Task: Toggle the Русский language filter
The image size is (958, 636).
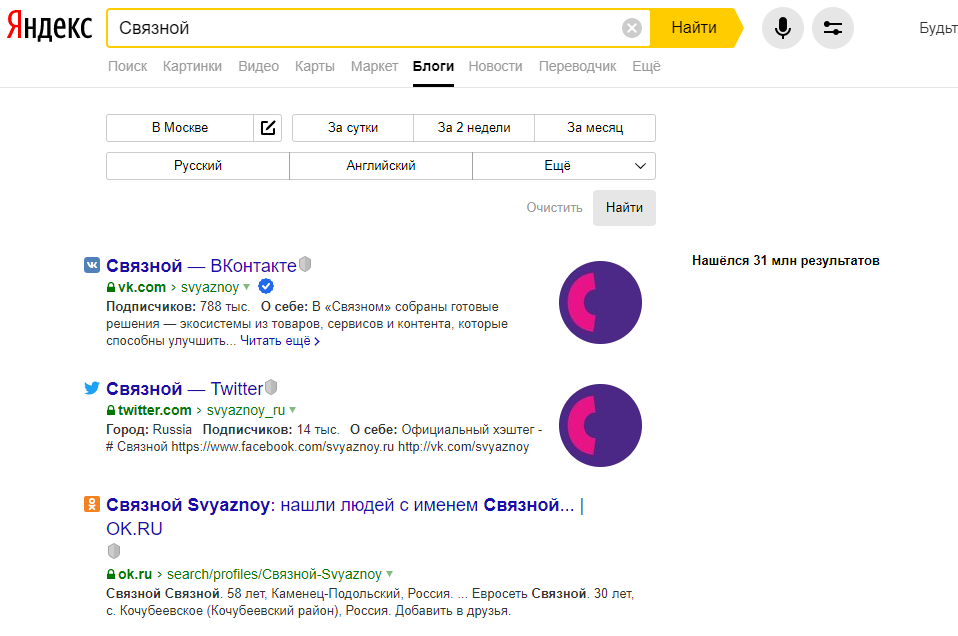Action: [197, 166]
